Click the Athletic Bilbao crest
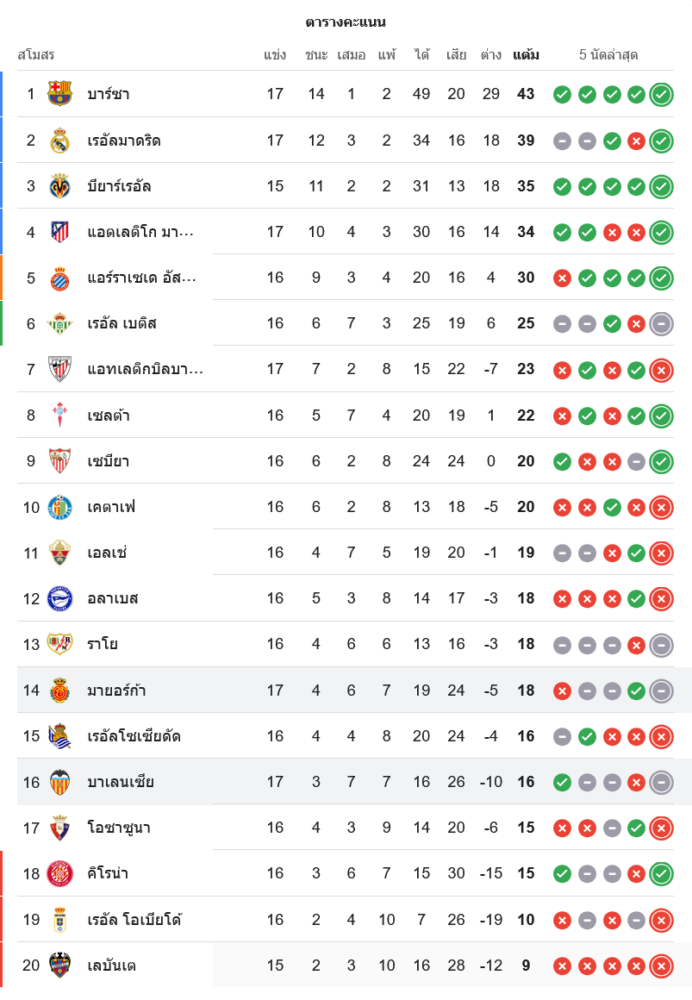Viewport: 692px width, 1000px height. pyautogui.click(x=60, y=369)
